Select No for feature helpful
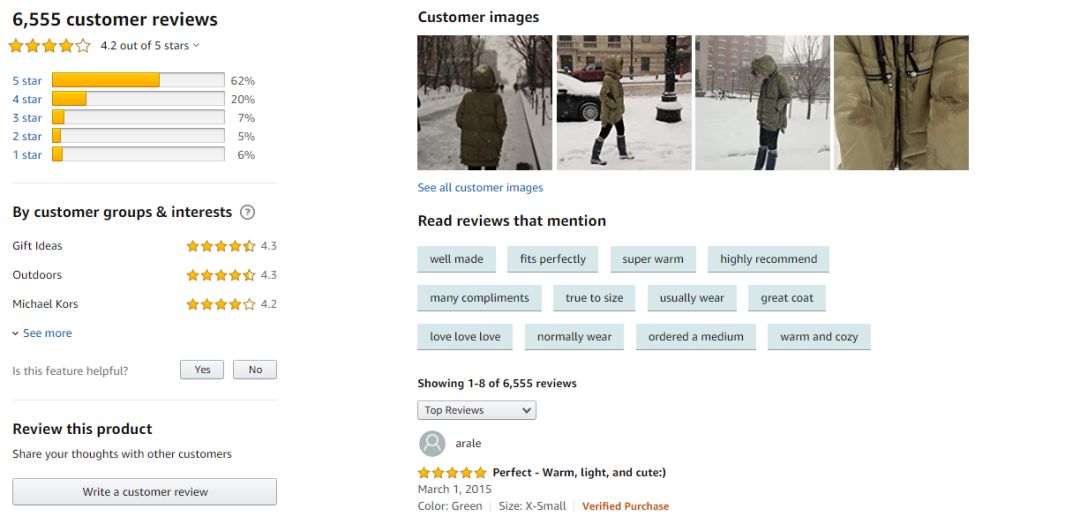This screenshot has width=1080, height=516. click(x=255, y=370)
